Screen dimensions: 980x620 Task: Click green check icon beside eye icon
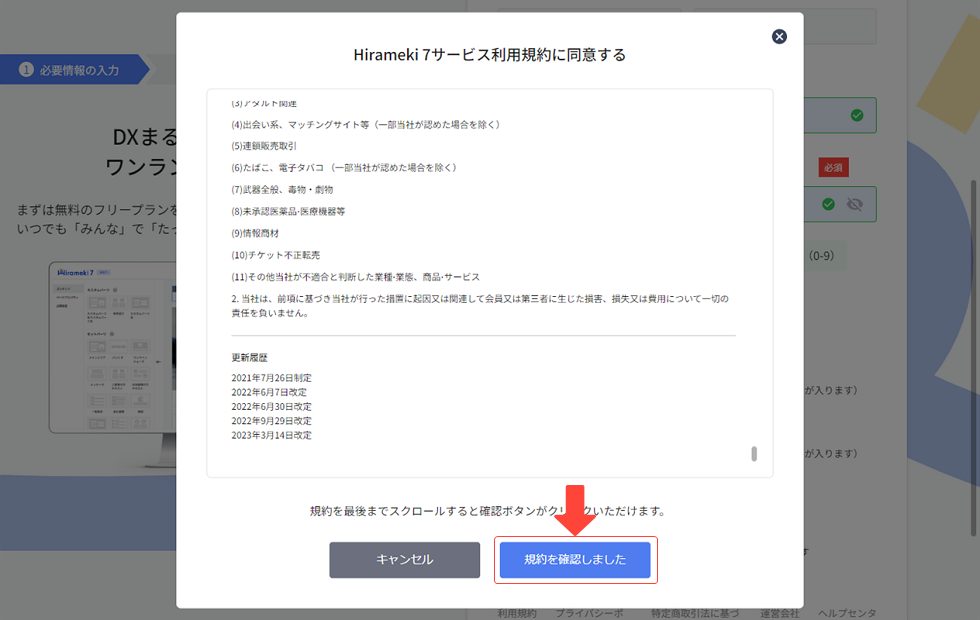click(x=828, y=204)
